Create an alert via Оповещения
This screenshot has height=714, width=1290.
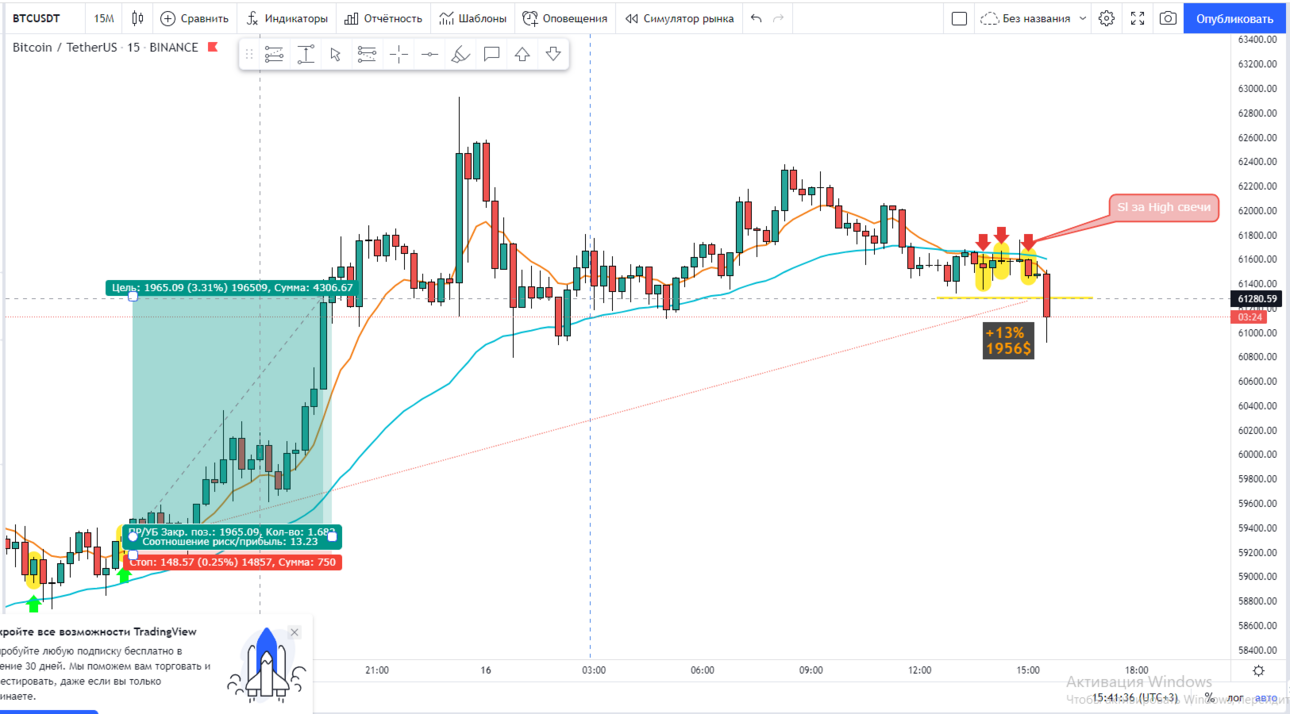(565, 18)
